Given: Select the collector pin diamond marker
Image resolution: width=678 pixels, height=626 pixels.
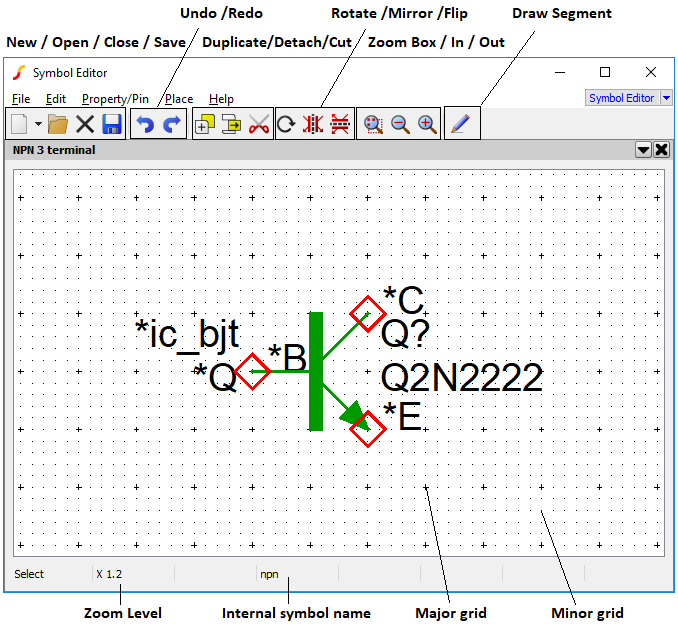Looking at the screenshot, I should [367, 314].
